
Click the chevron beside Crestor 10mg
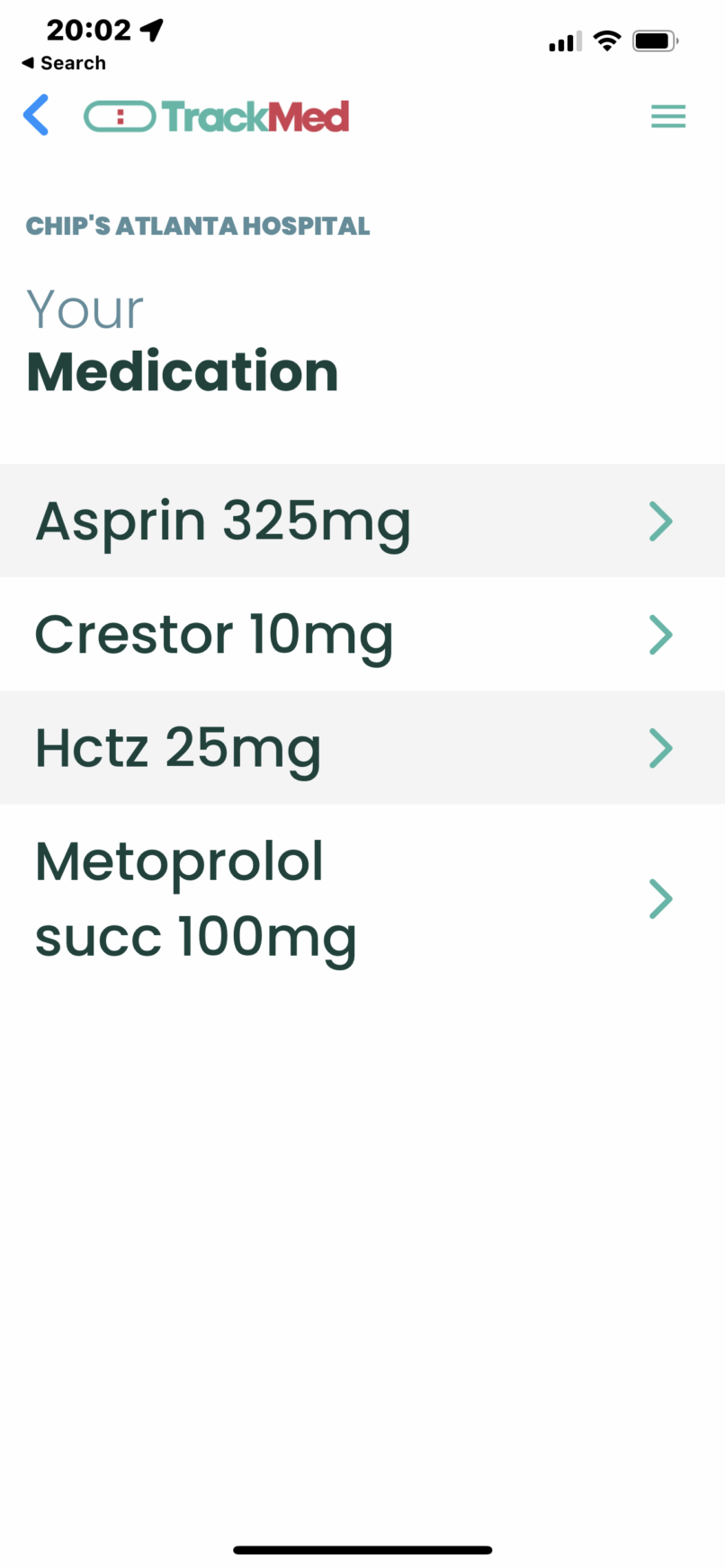[661, 635]
